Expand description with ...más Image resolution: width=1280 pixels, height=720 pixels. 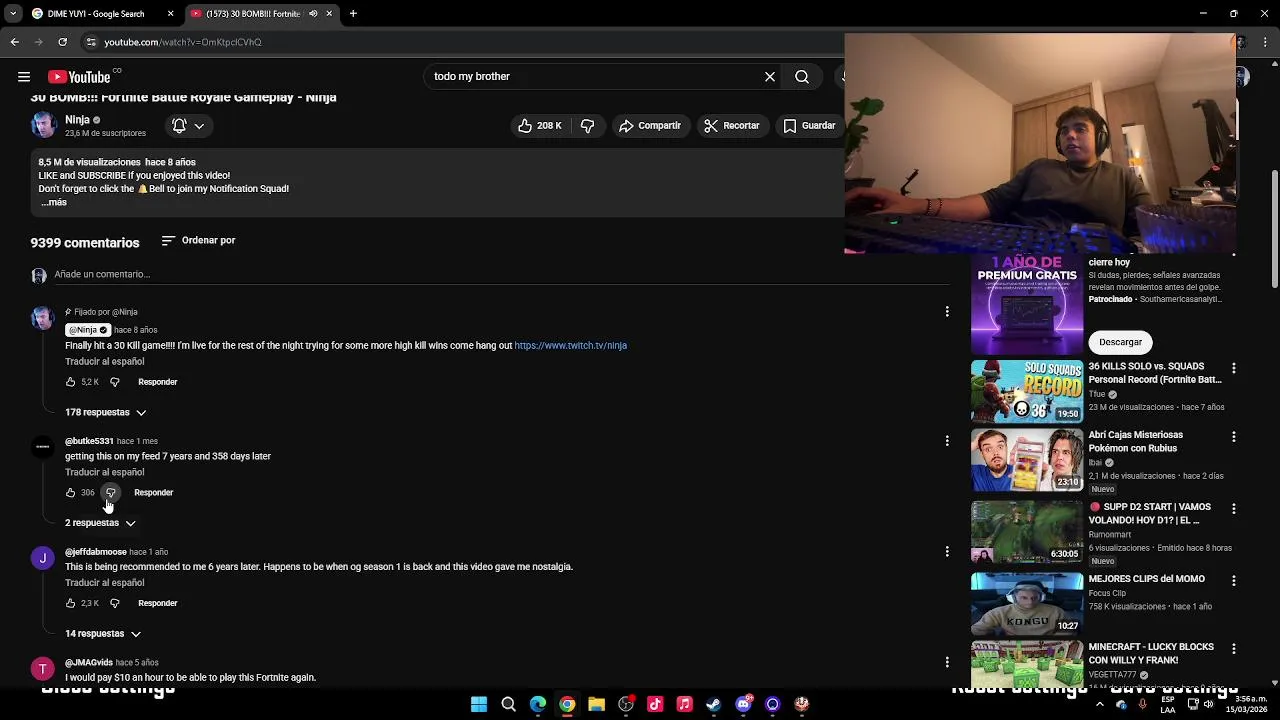coord(53,202)
